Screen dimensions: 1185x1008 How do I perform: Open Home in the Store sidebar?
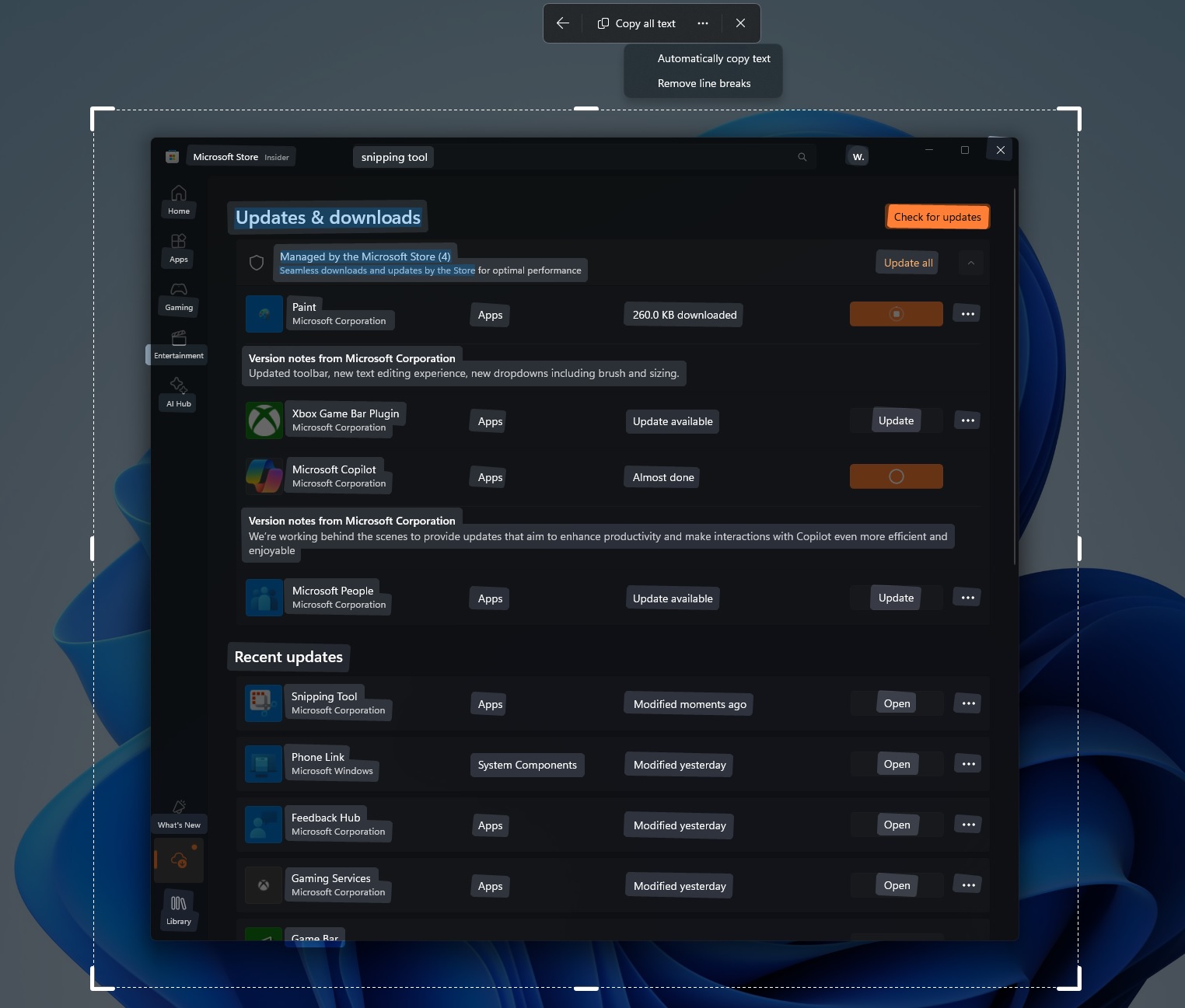point(178,200)
